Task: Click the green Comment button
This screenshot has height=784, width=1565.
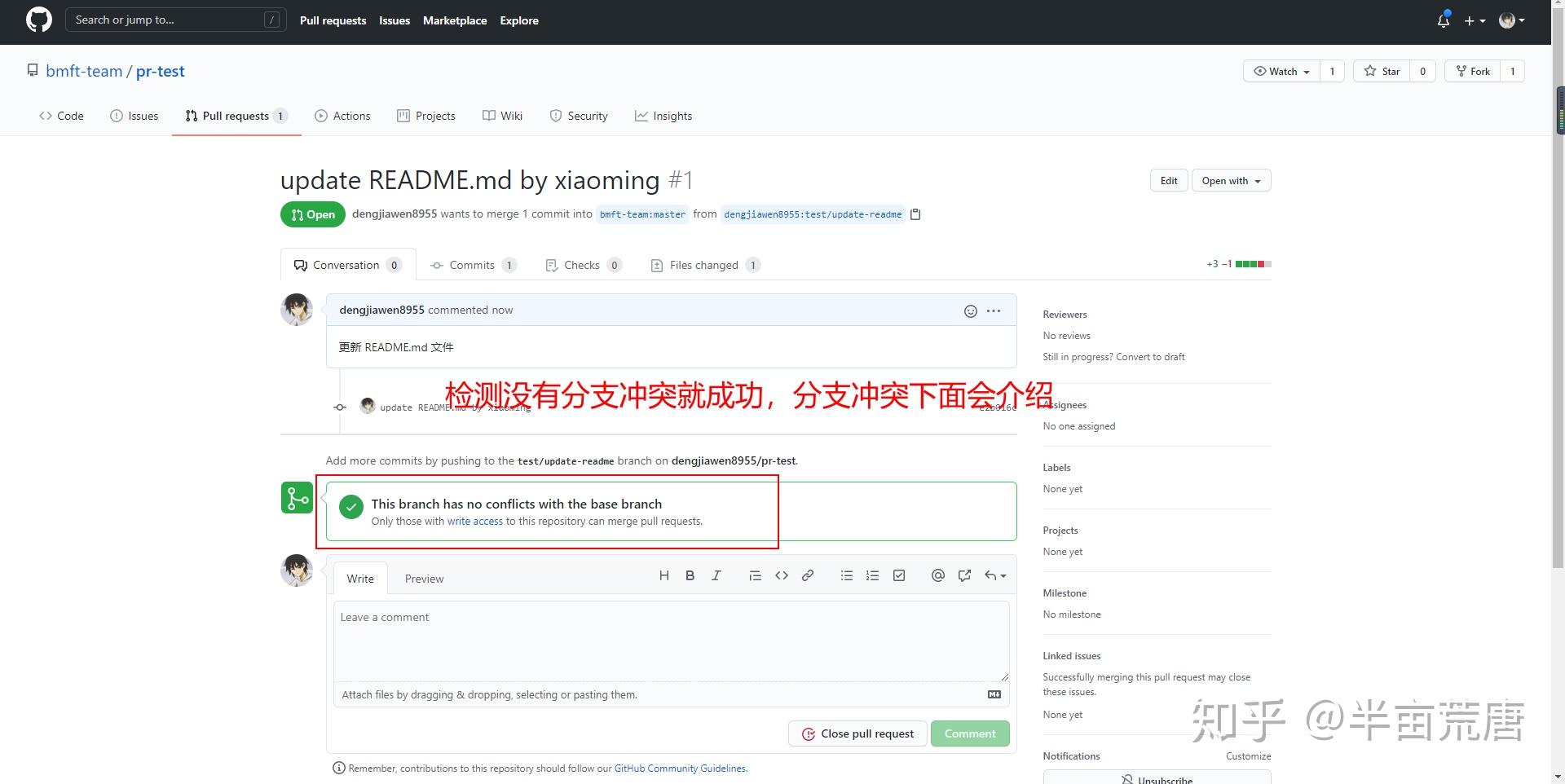Action: [970, 733]
